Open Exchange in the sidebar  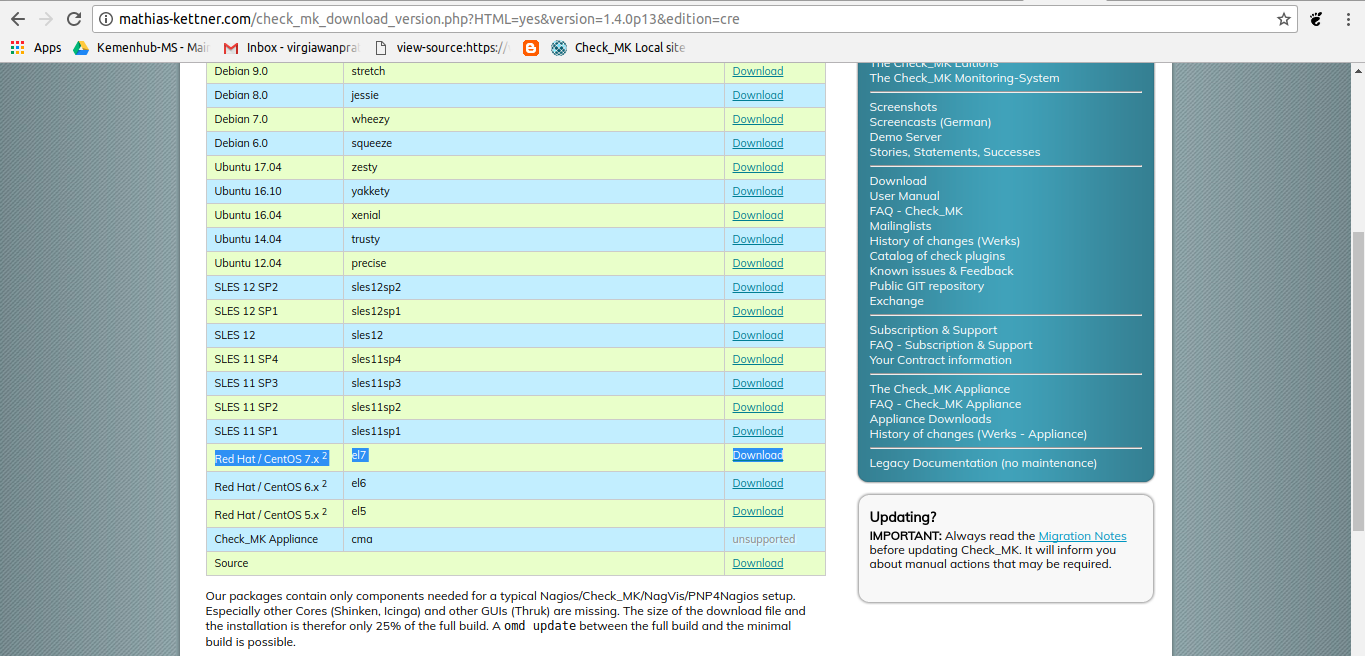pos(896,301)
